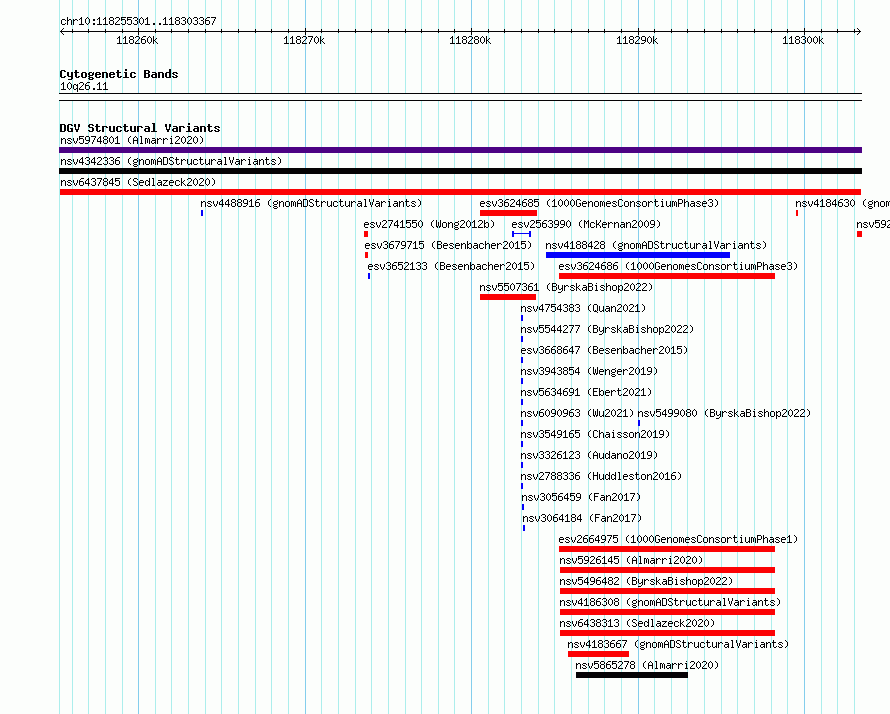Click the full-width red bar for nsv6437845
The width and height of the screenshot is (890, 714).
coord(460,192)
